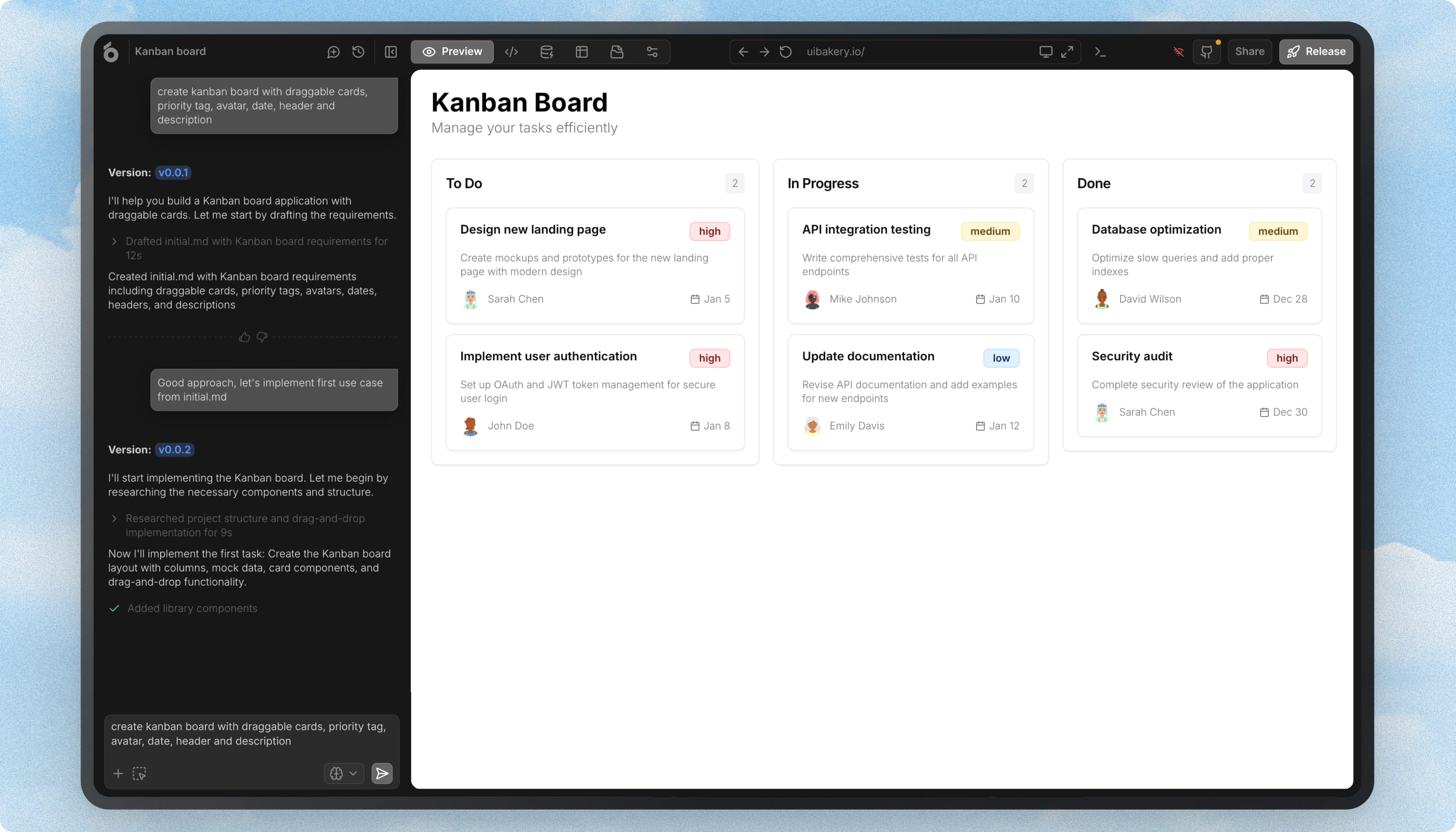The height and width of the screenshot is (832, 1456).
Task: Open the AI model dropdown
Action: click(343, 773)
